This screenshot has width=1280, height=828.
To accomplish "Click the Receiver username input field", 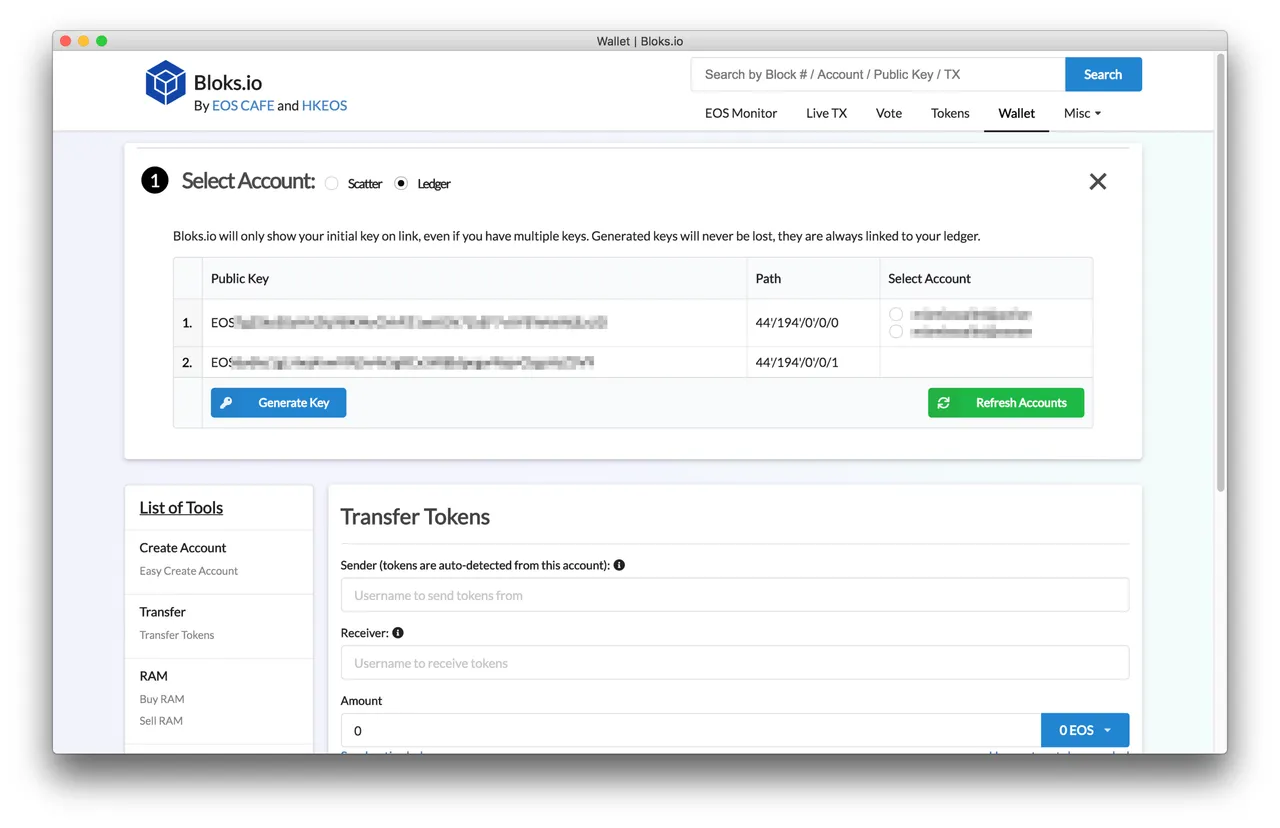I will pos(735,663).
